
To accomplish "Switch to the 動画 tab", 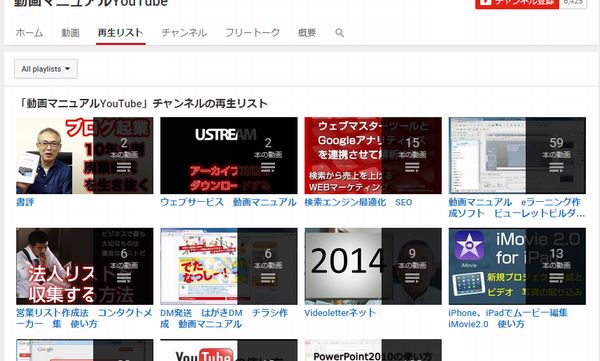I will tap(70, 33).
